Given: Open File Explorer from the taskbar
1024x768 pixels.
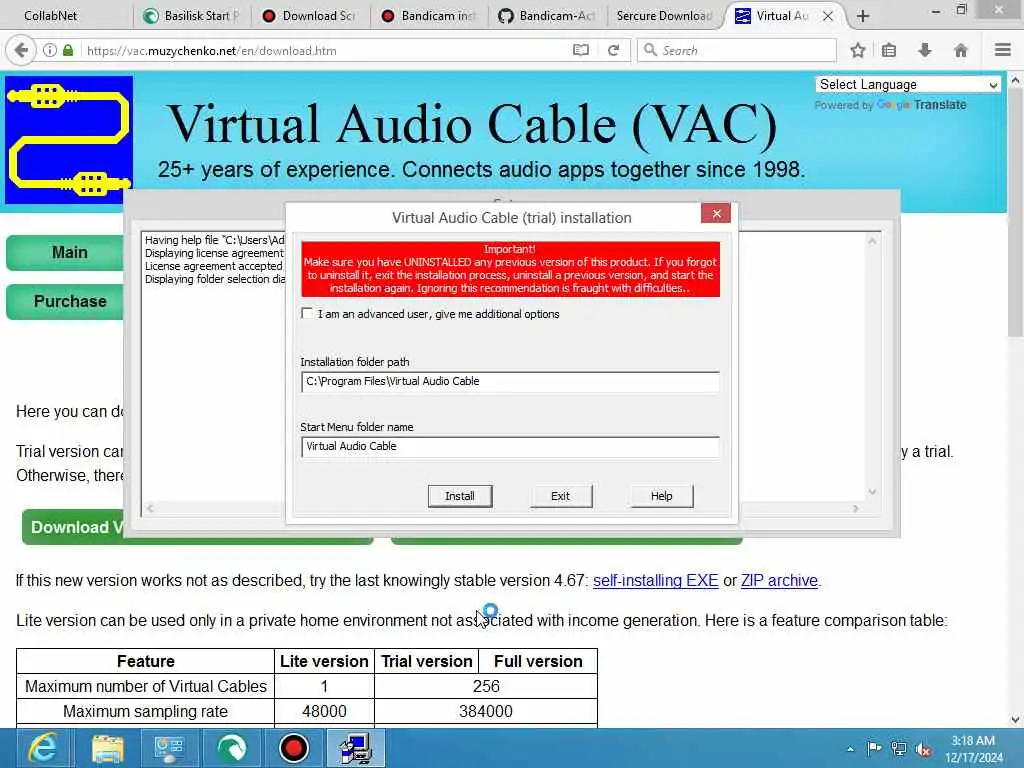Looking at the screenshot, I should coord(107,748).
